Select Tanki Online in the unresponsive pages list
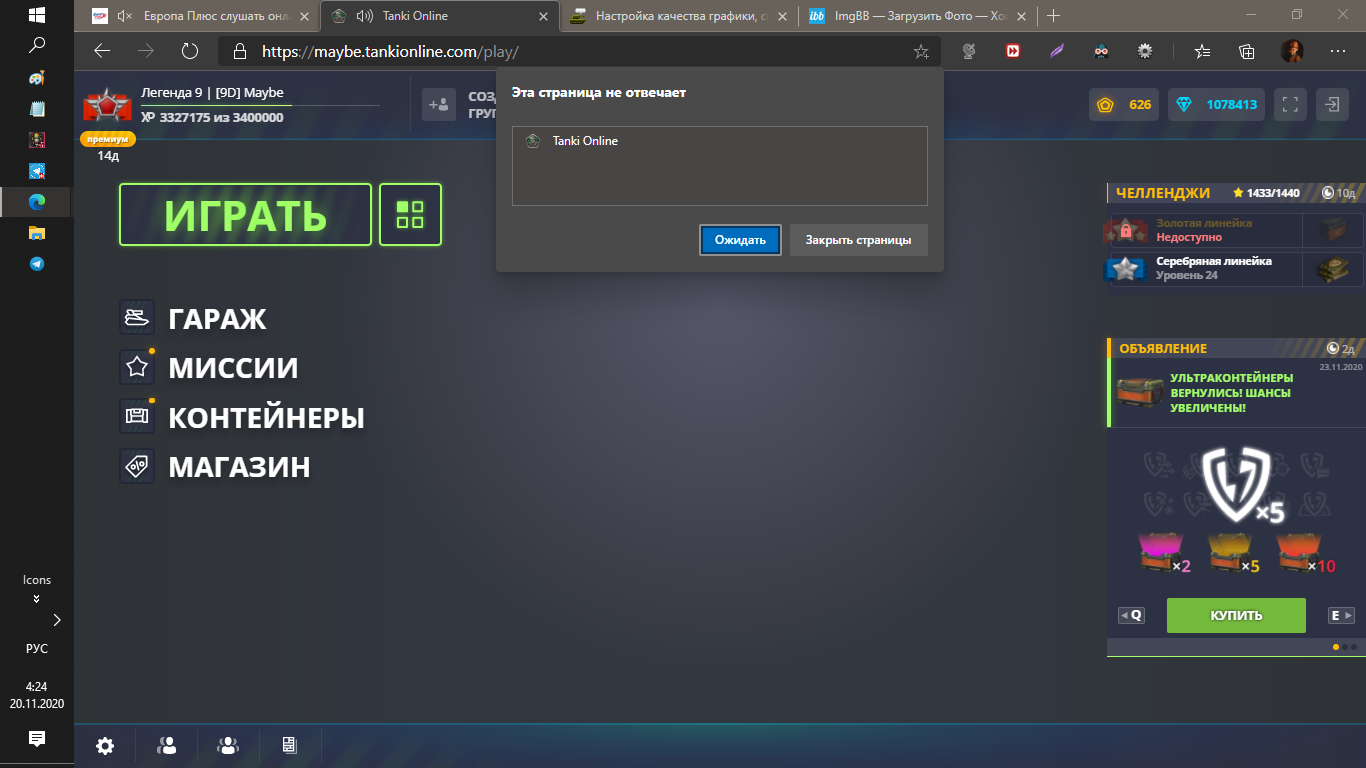 (720, 141)
